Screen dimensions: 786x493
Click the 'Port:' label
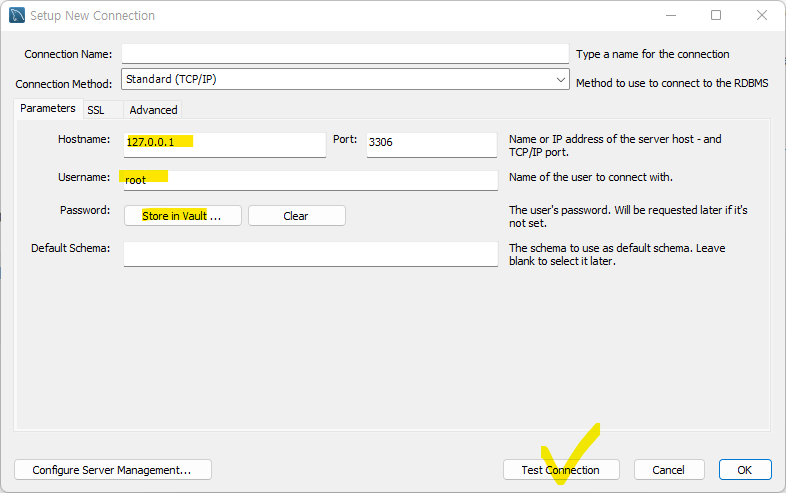click(345, 139)
